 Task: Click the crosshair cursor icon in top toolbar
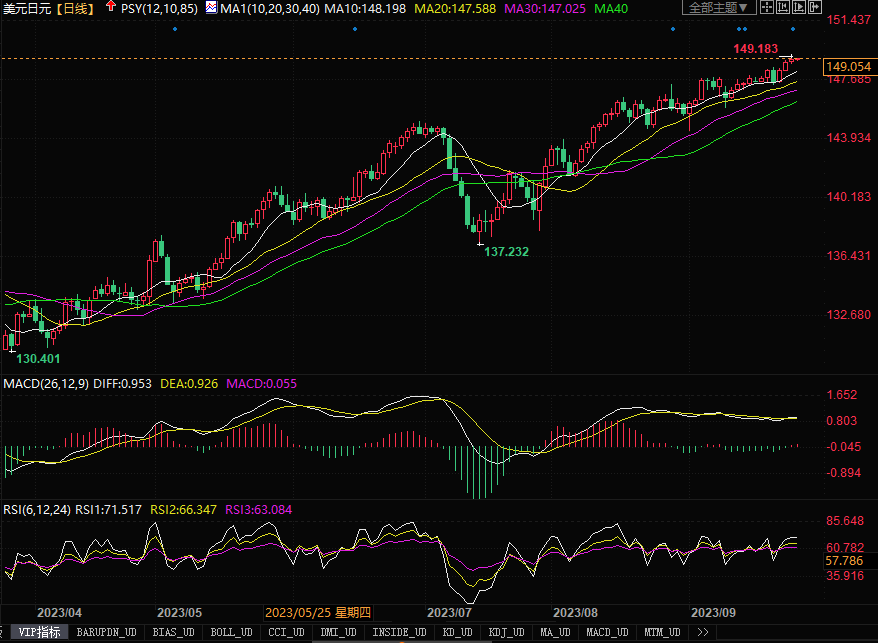tap(767, 7)
